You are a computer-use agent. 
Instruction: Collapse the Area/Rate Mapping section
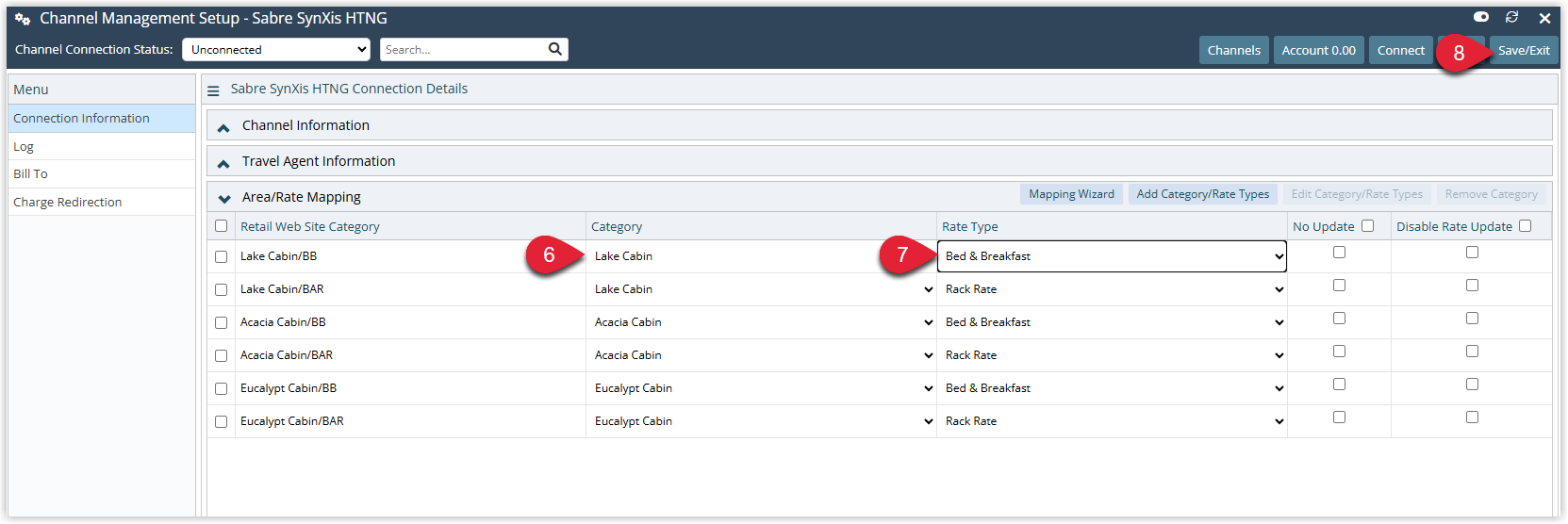point(223,198)
